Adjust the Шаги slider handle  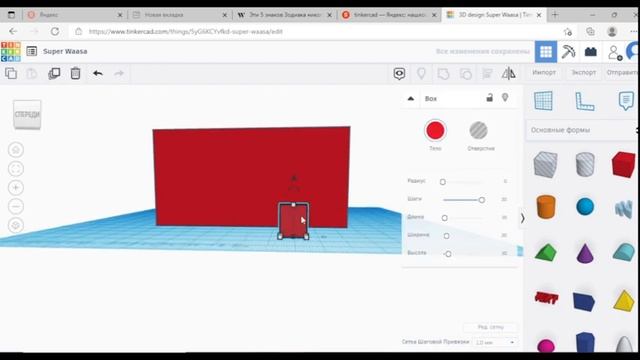coord(482,200)
